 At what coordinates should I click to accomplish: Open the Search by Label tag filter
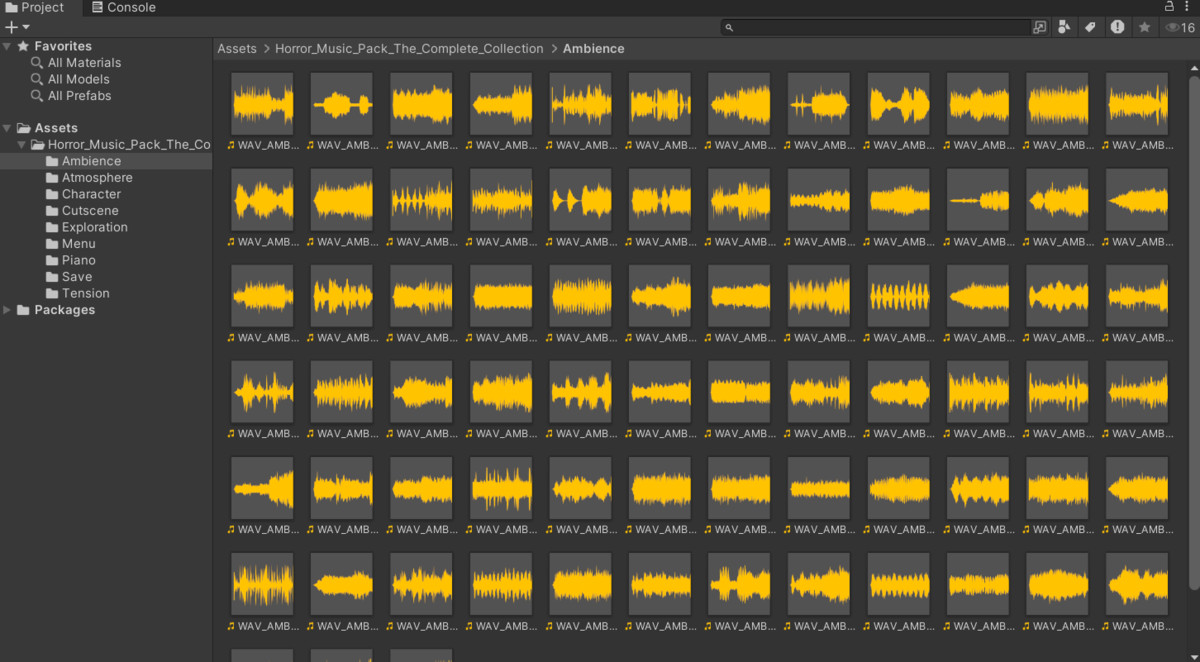1091,28
